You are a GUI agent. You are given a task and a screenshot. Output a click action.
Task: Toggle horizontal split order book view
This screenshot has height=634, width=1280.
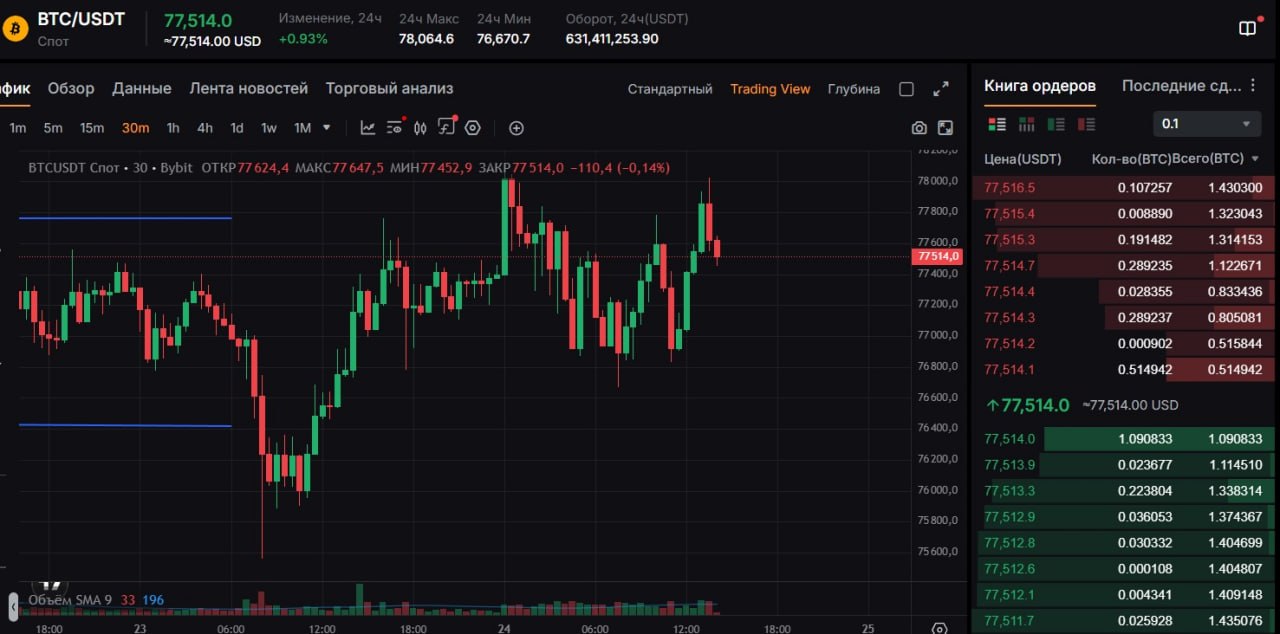point(1026,124)
